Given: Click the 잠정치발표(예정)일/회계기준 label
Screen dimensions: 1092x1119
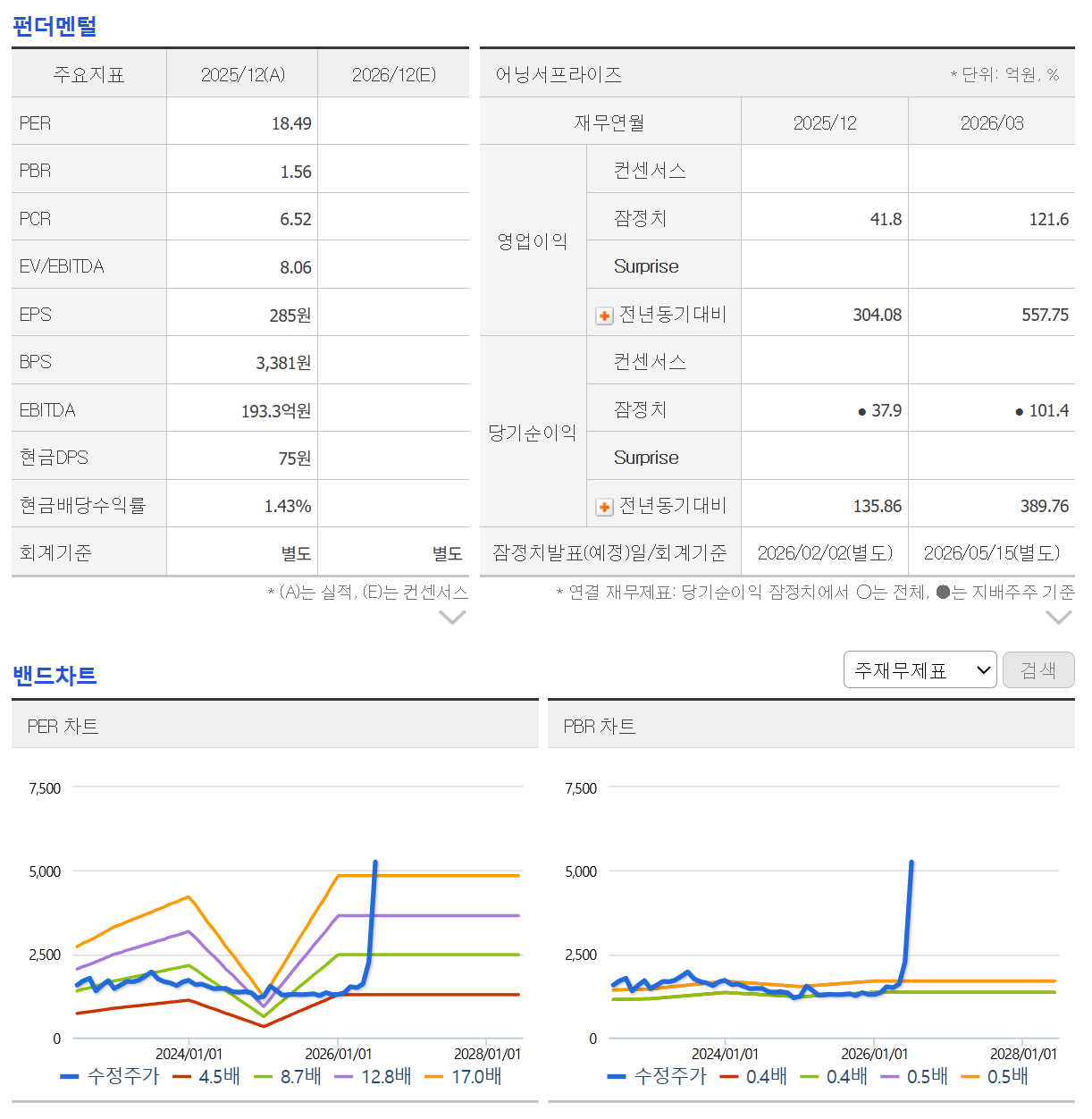Looking at the screenshot, I should tap(610, 553).
